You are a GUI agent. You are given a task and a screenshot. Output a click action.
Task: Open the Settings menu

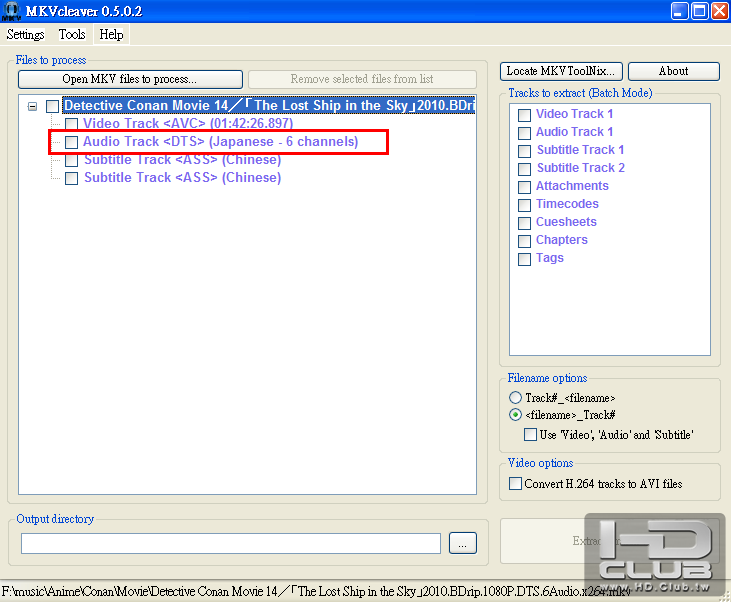click(25, 35)
